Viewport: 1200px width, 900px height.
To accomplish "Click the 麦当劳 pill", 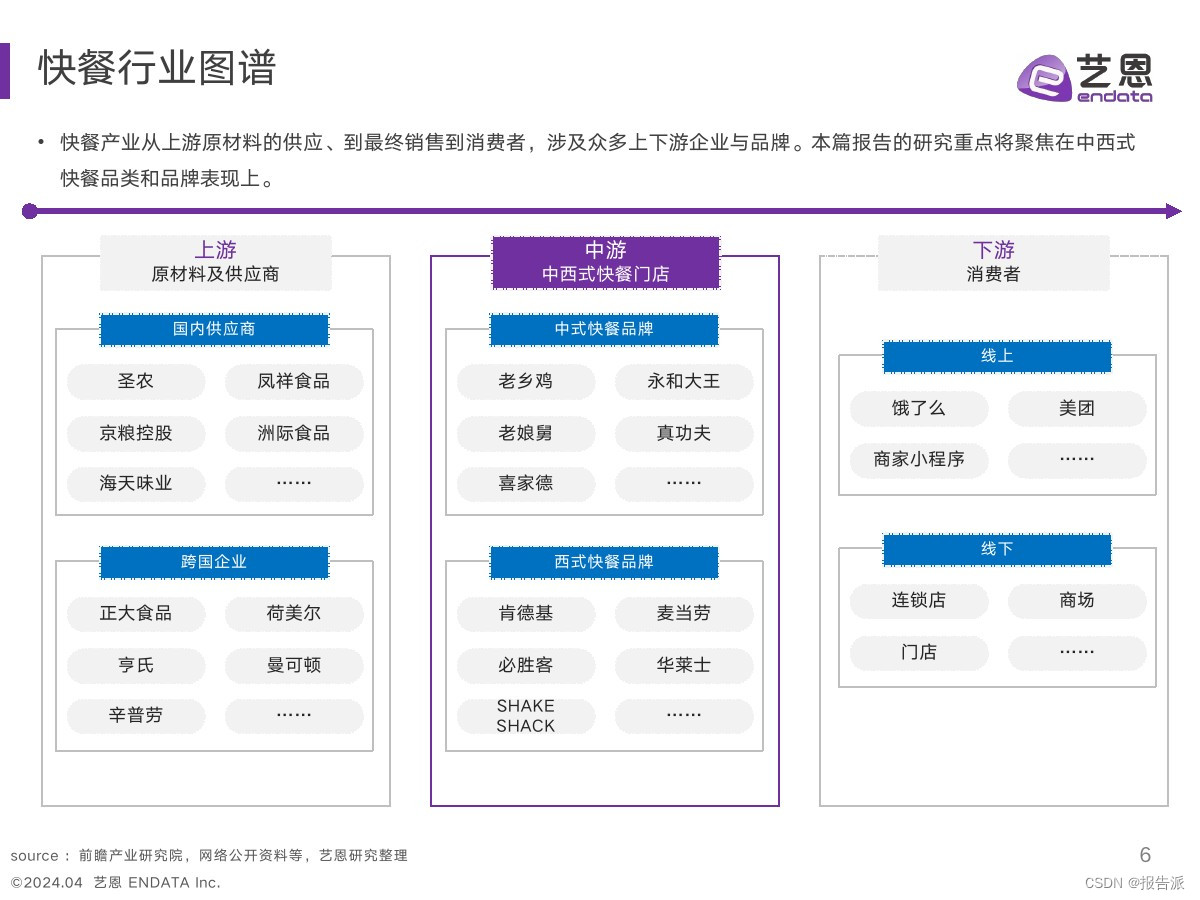I will [684, 614].
